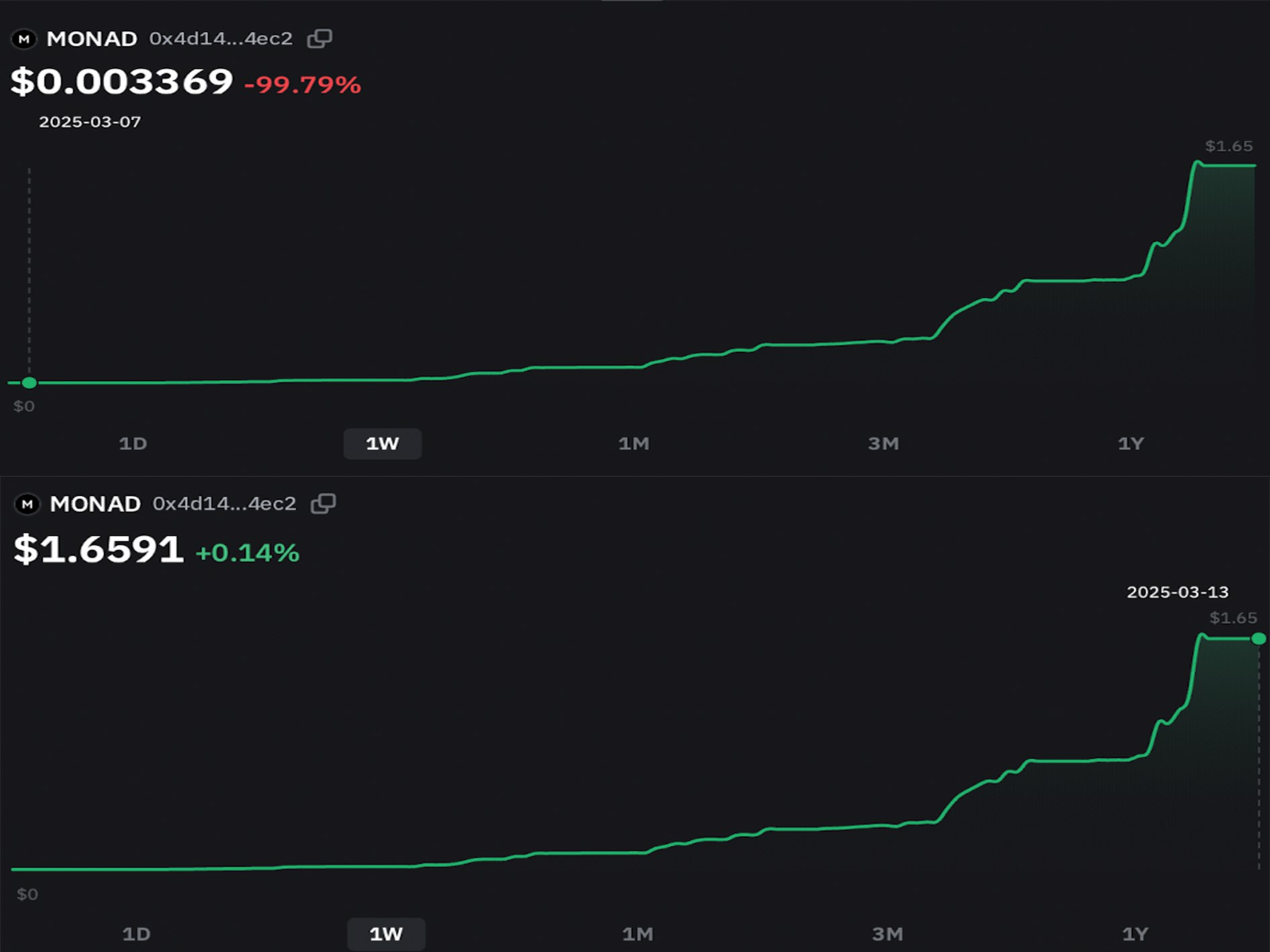Image resolution: width=1270 pixels, height=952 pixels.
Task: Click the 2025-03-13 date label
Action: click(1177, 593)
